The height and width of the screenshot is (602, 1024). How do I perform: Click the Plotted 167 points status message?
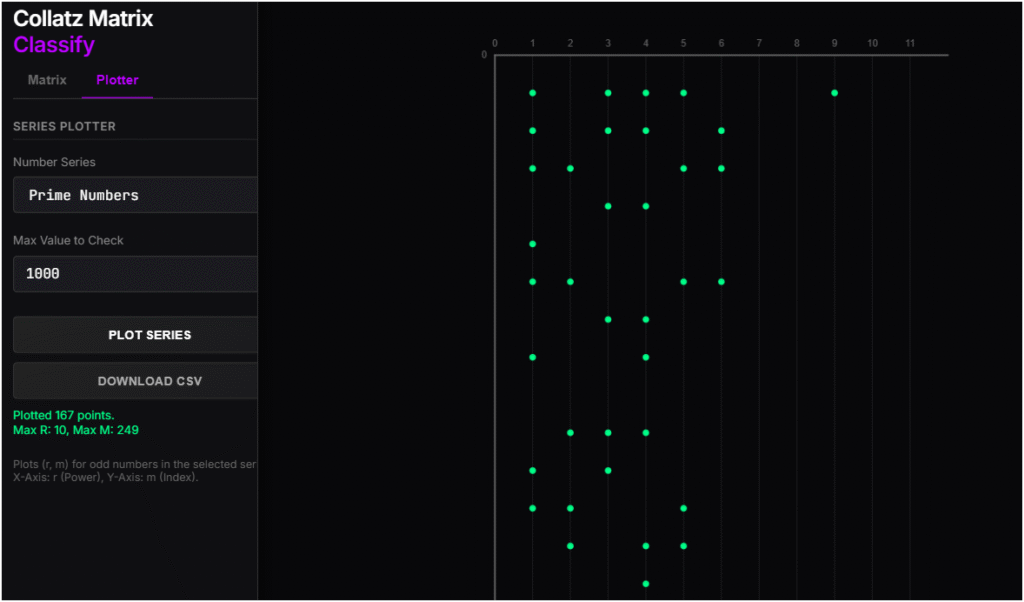coord(64,415)
